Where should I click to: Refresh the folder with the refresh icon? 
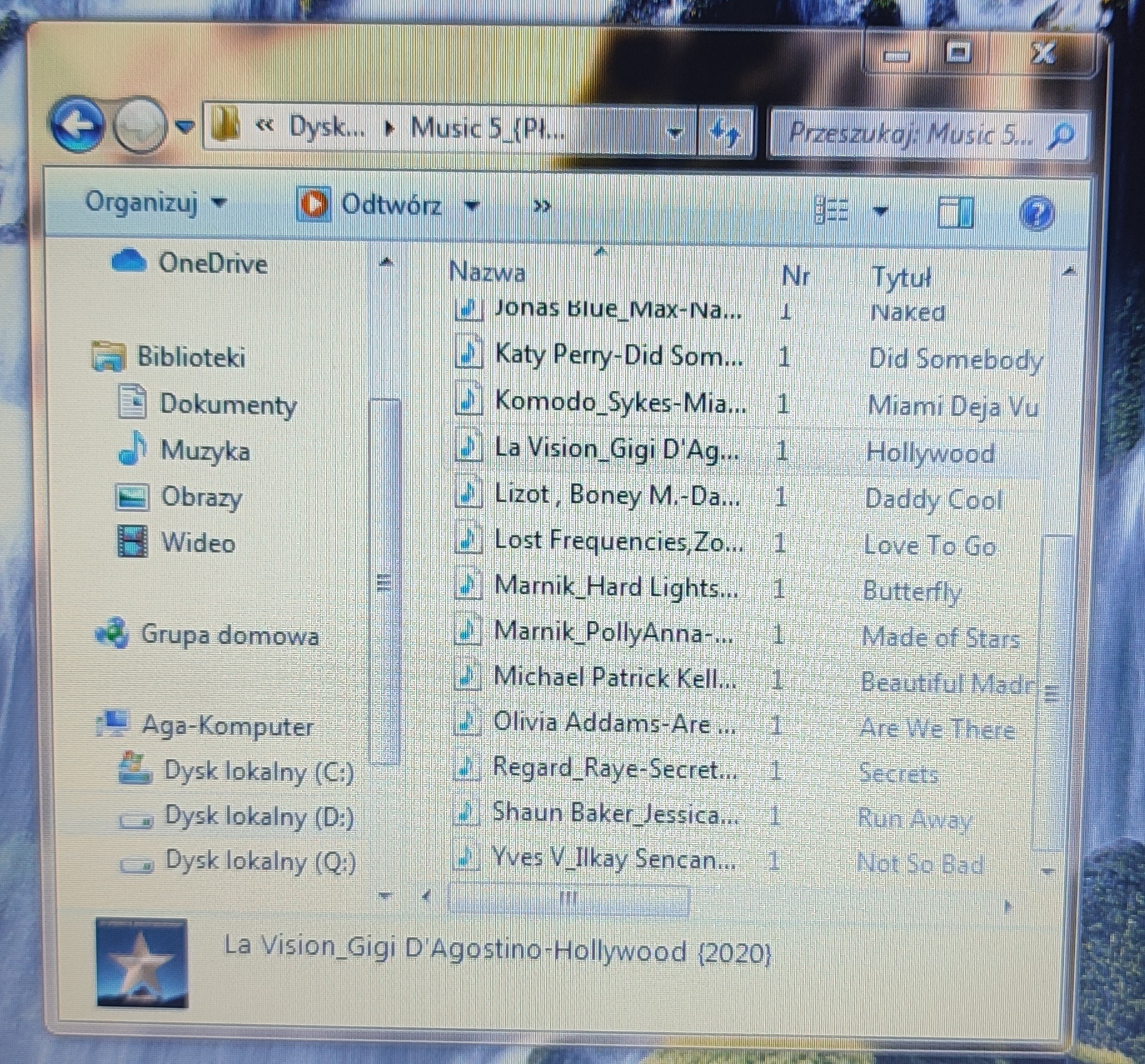click(725, 133)
